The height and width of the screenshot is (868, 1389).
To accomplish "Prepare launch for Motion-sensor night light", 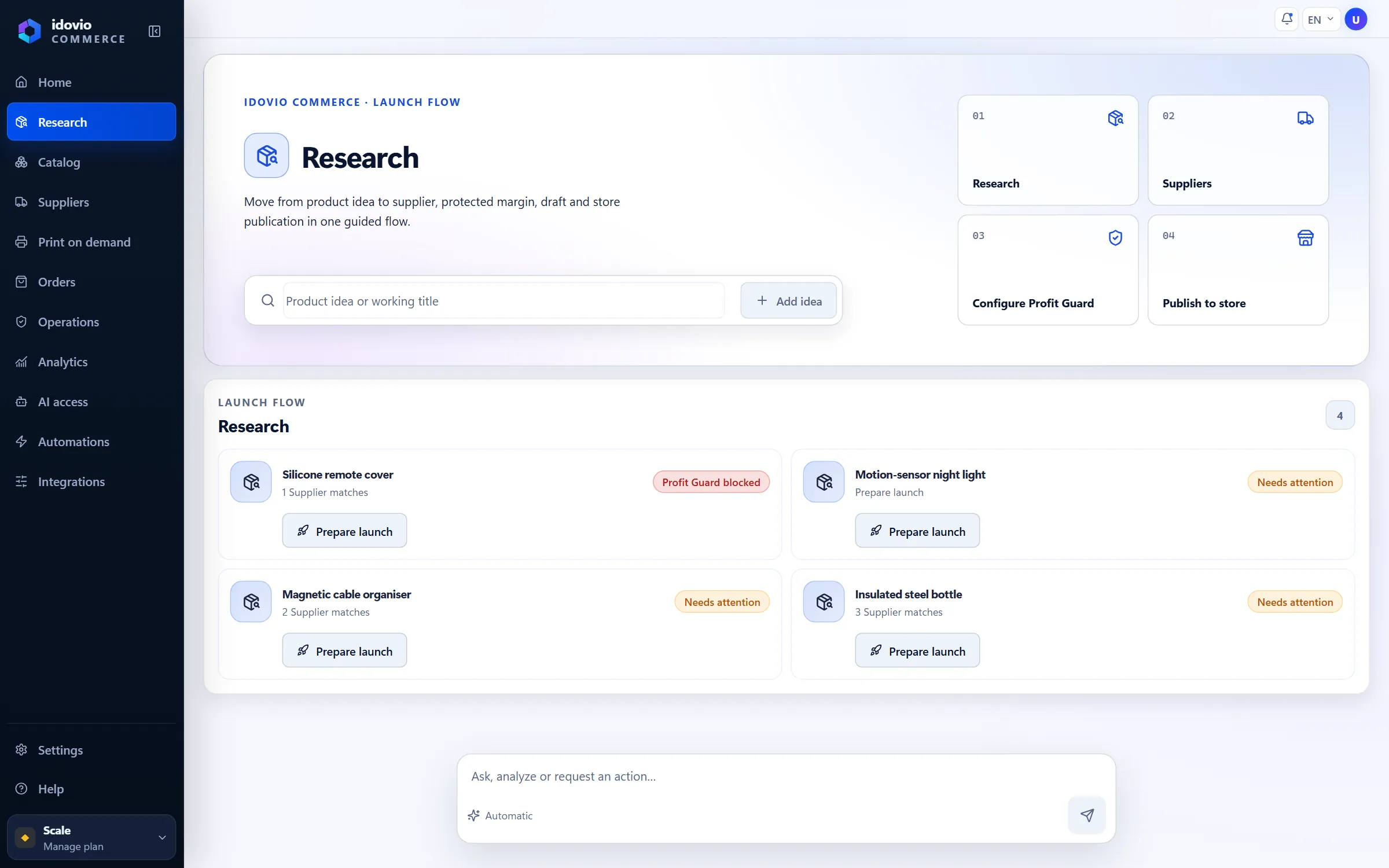I will click(917, 531).
